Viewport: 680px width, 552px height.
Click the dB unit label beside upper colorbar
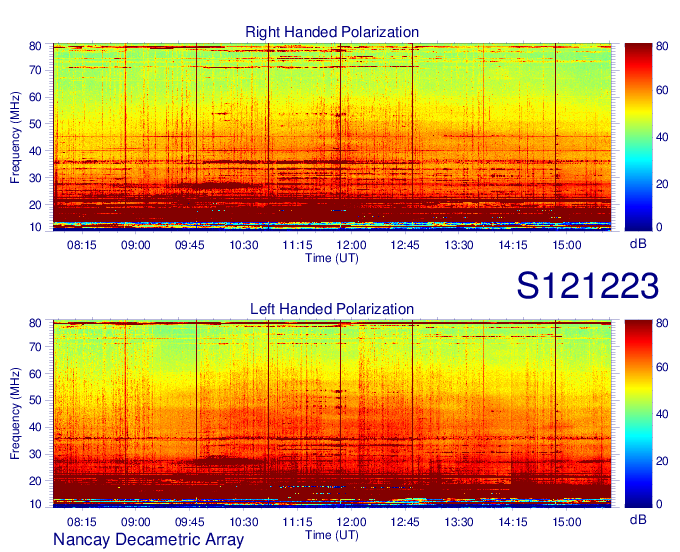[638, 244]
